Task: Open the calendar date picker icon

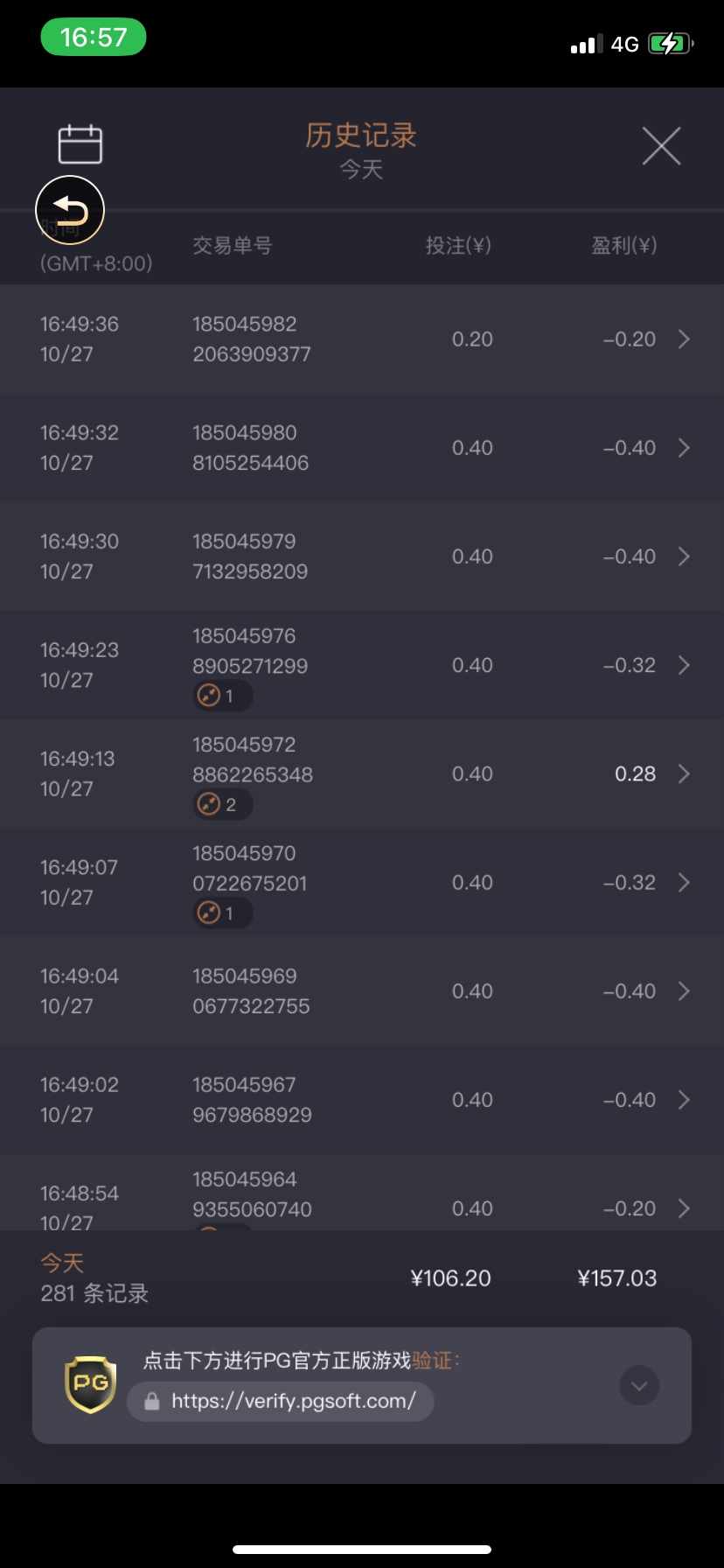Action: click(80, 144)
